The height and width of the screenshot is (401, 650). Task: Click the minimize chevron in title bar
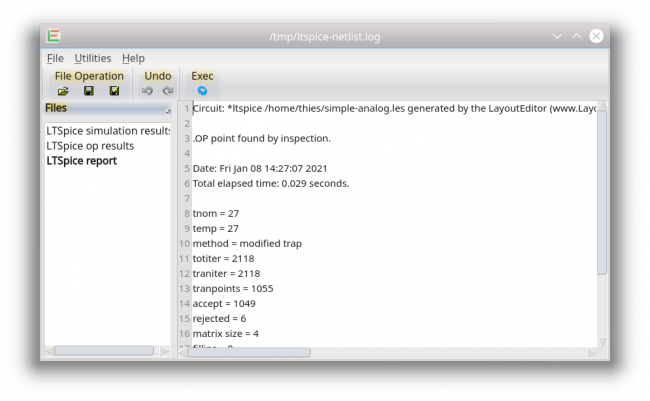point(557,36)
